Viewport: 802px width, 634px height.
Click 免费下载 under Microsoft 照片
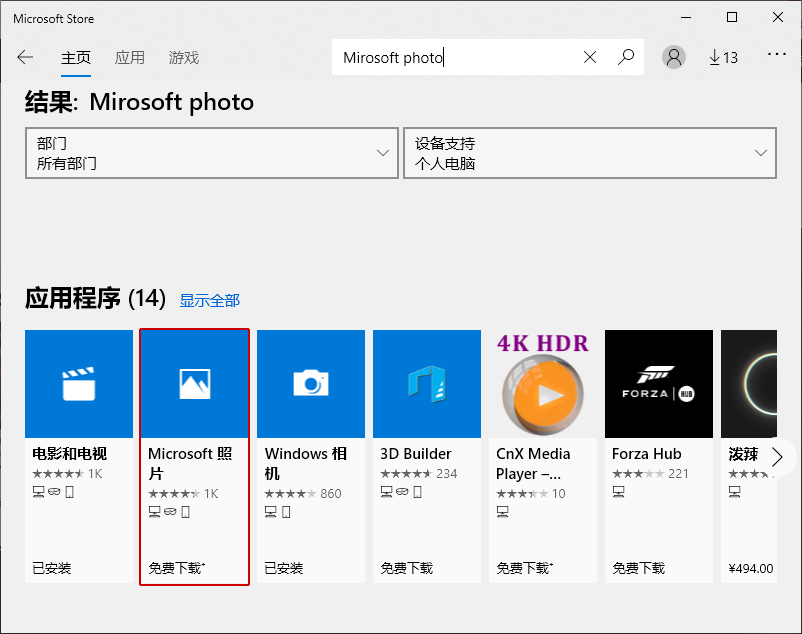point(176,568)
